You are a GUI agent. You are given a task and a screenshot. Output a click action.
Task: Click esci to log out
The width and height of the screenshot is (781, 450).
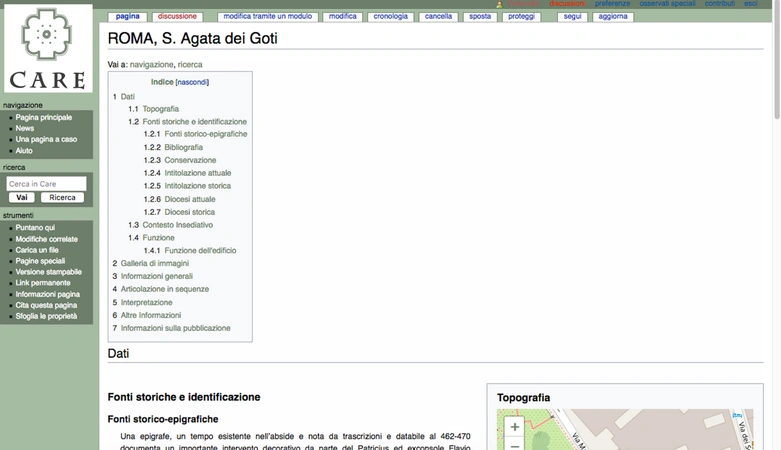[x=751, y=4]
